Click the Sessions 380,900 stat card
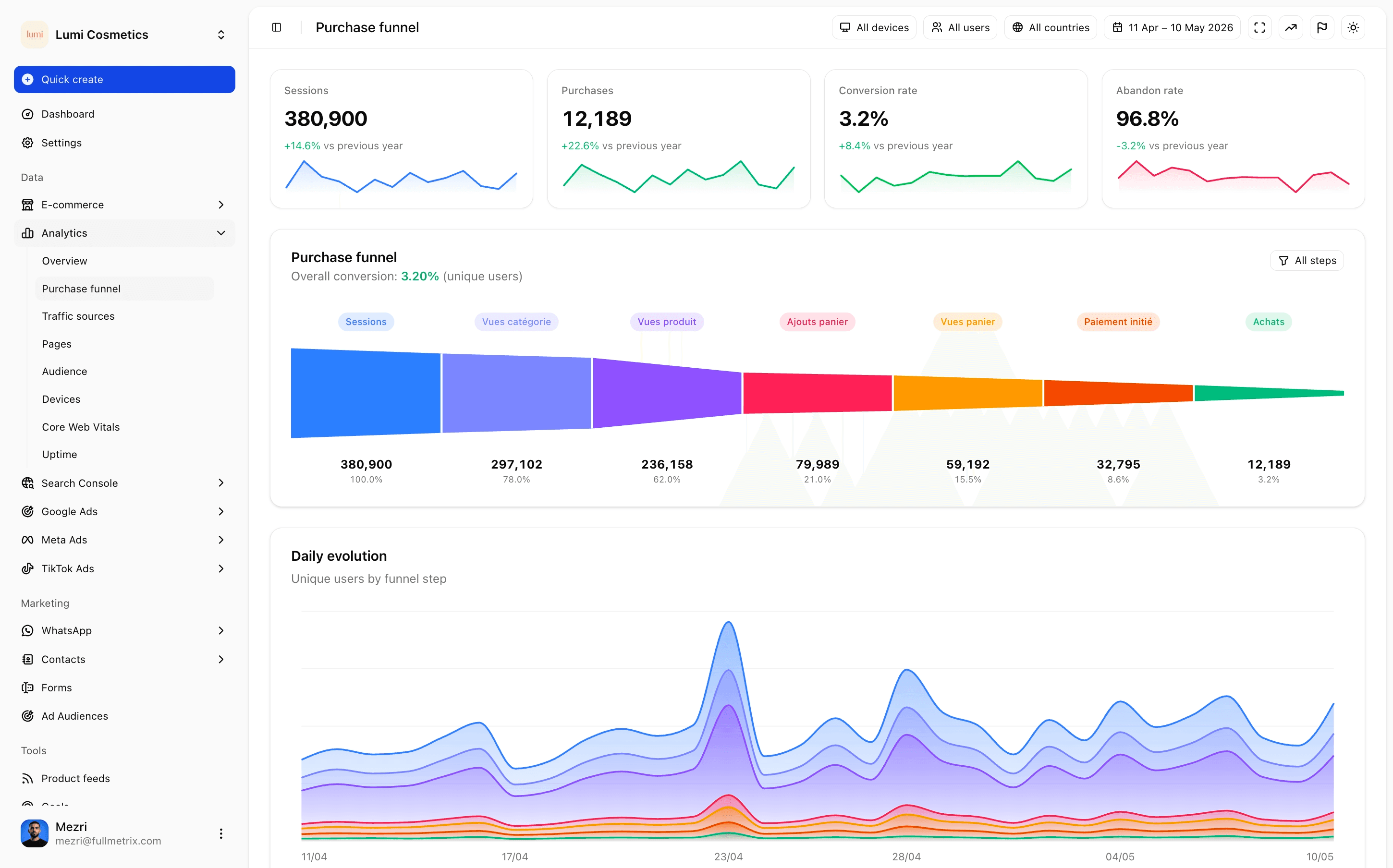 pos(402,139)
